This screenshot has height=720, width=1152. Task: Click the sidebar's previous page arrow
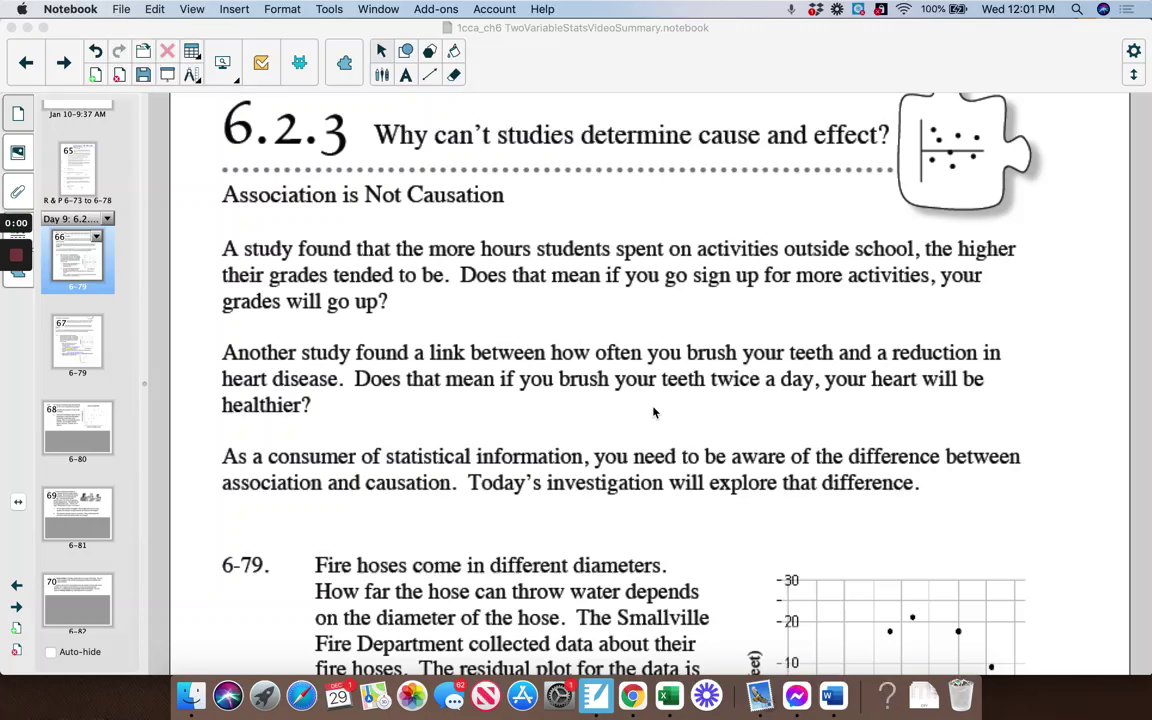(16, 586)
